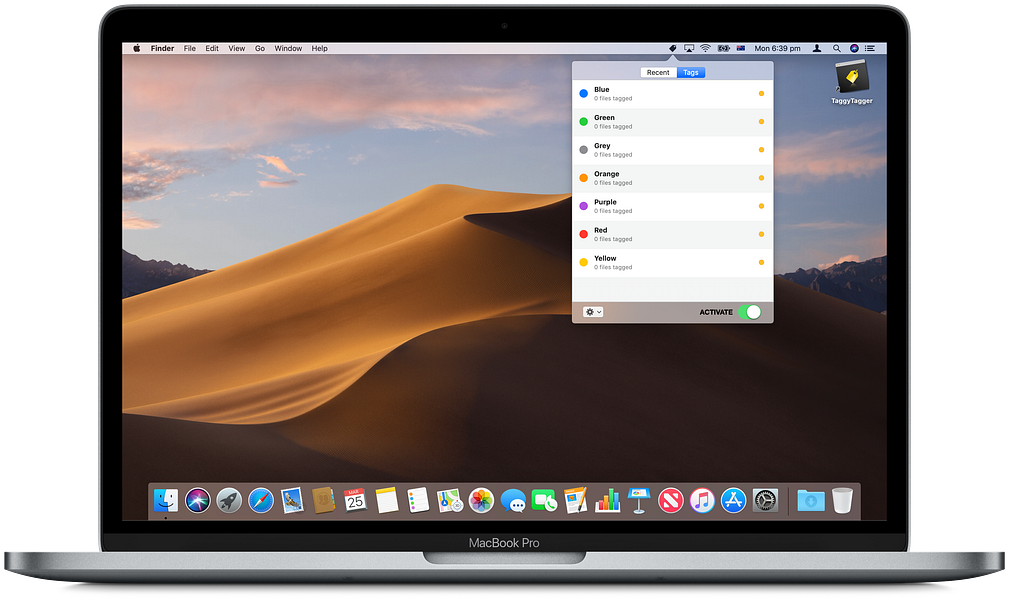Screen dimensions: 1009x600
Task: Open iTunes in the Dock
Action: tap(702, 500)
